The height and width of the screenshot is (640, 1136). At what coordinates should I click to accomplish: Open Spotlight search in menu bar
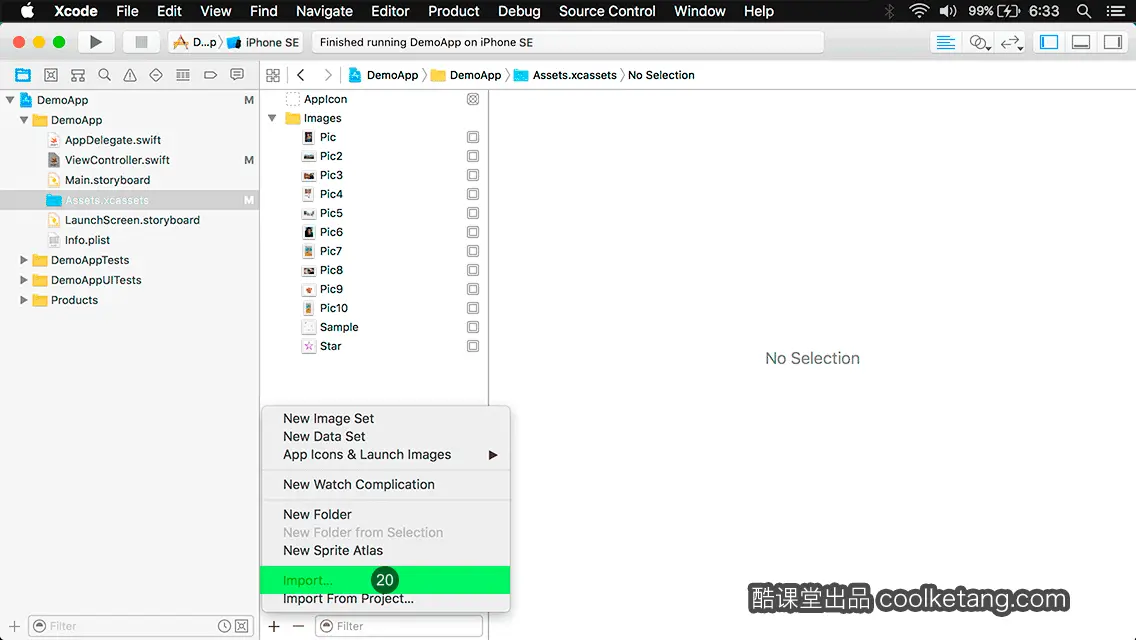point(1084,11)
